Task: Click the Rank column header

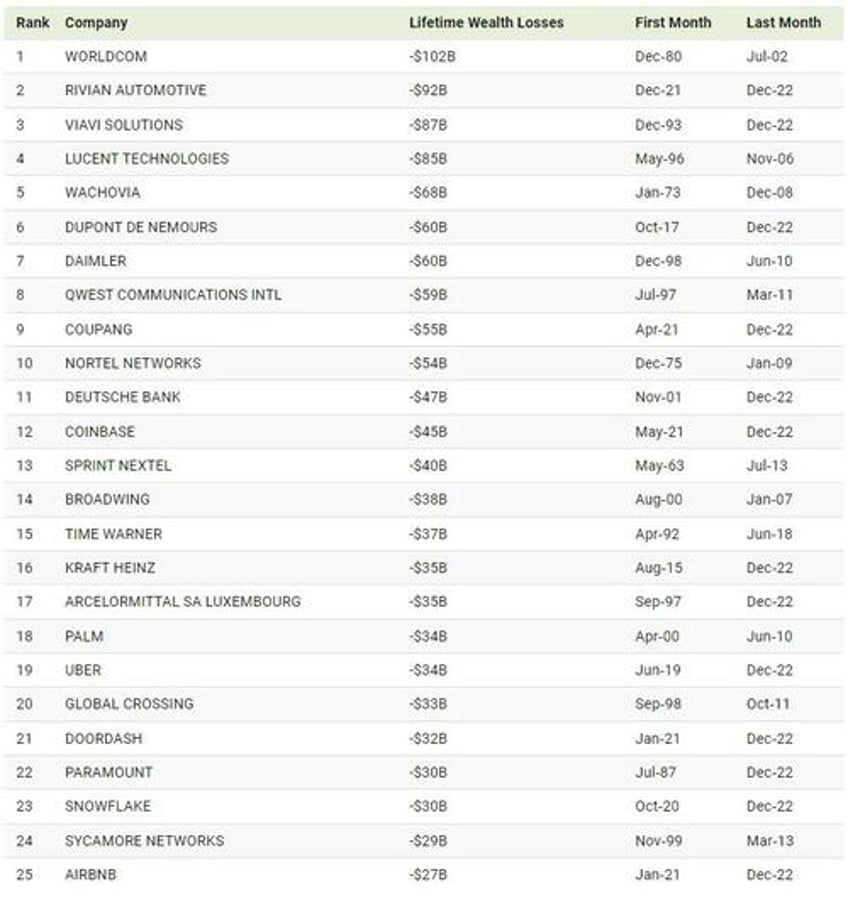Action: [33, 22]
